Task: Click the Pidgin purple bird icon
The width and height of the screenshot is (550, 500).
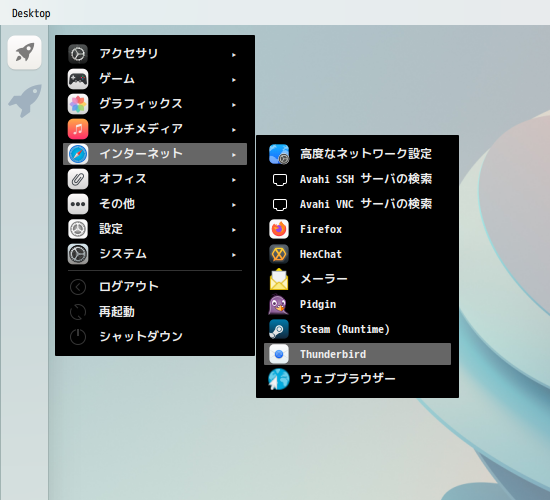Action: tap(279, 304)
